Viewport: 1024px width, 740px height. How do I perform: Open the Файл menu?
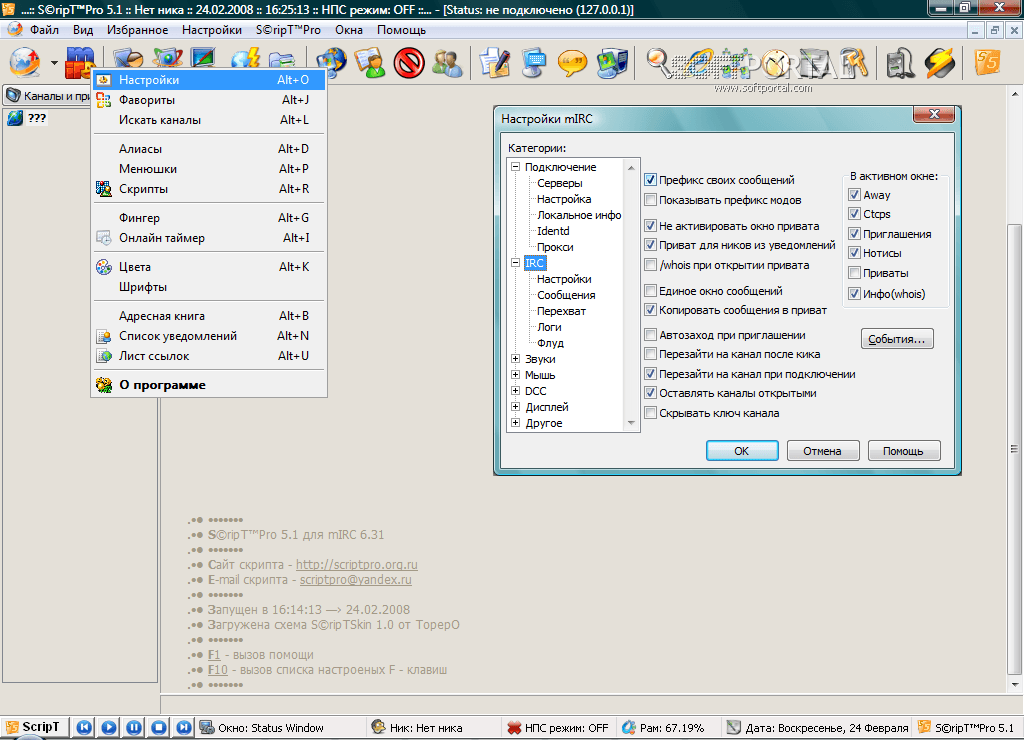point(44,30)
